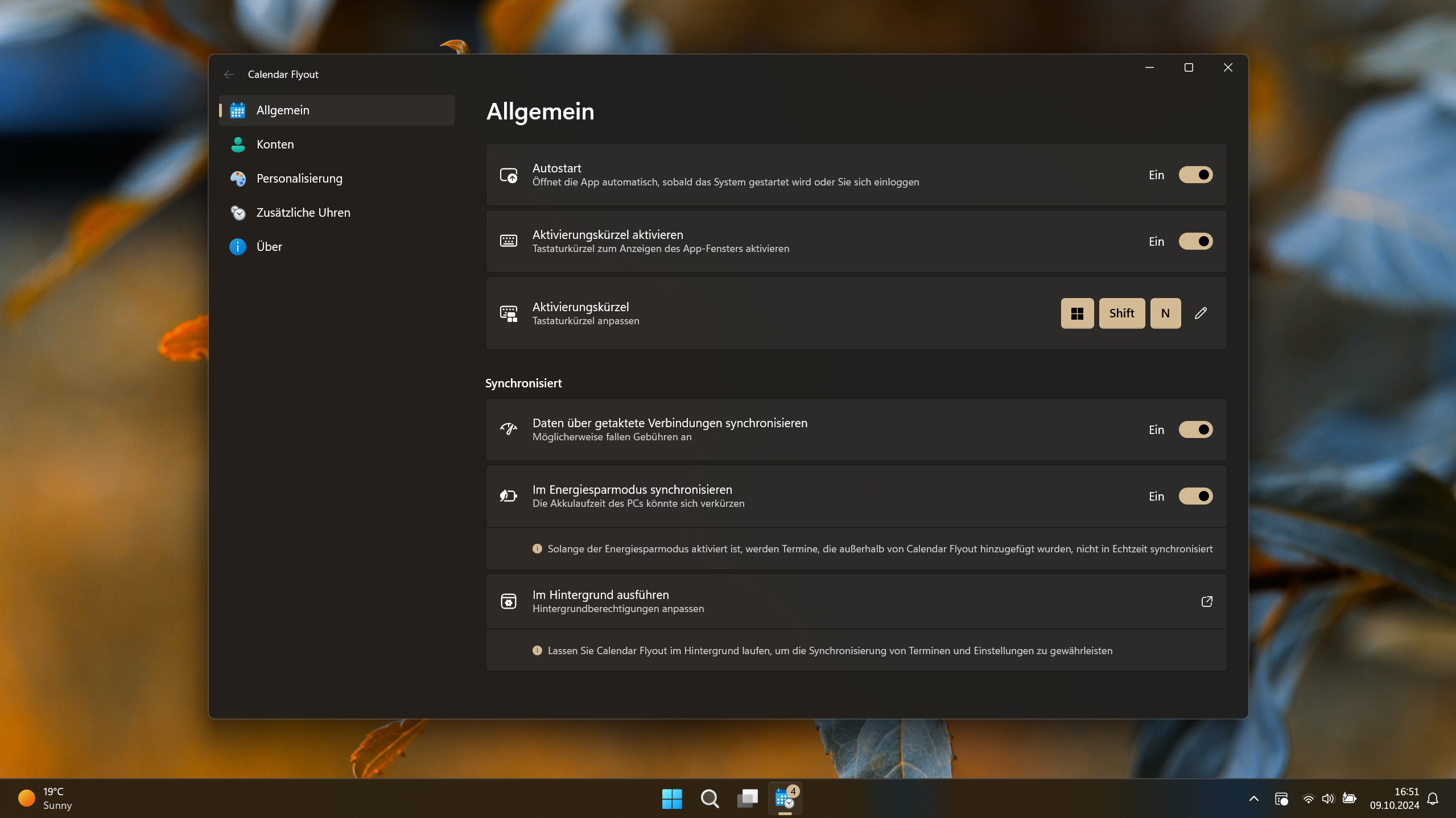Image resolution: width=1456 pixels, height=818 pixels.
Task: Click the Personalisierung palette icon
Action: 238,179
